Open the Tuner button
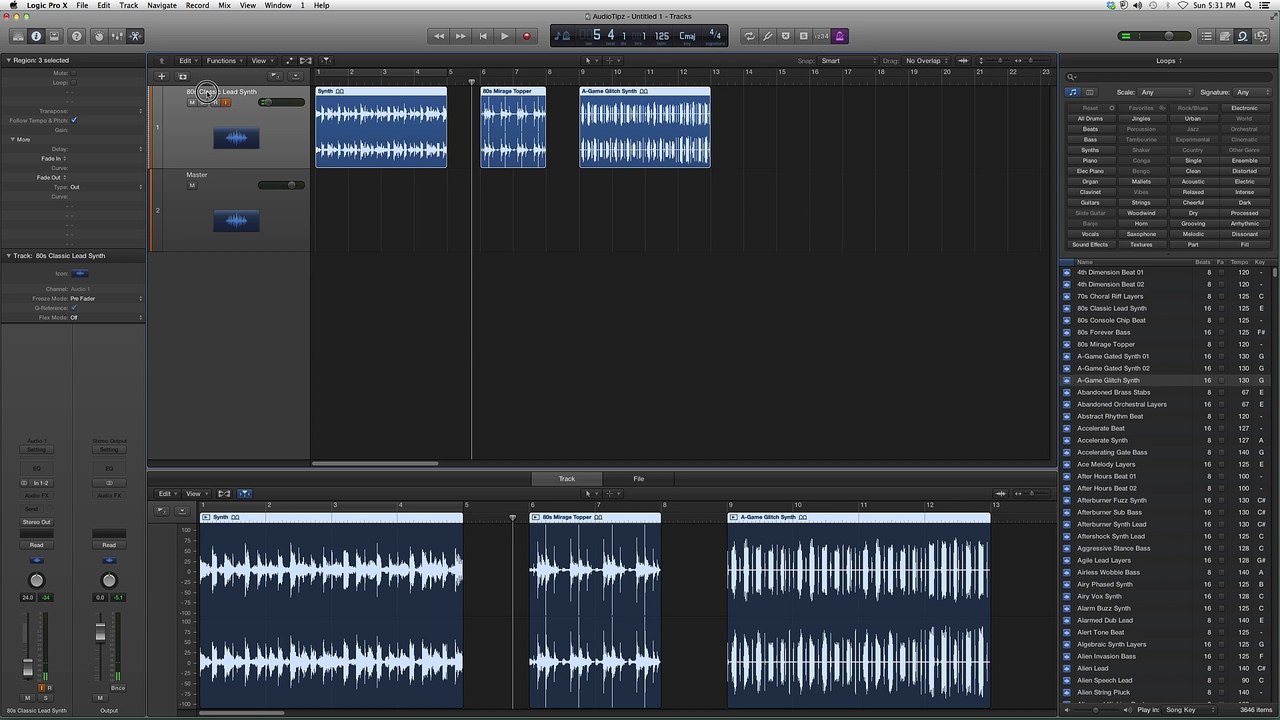 click(x=767, y=36)
